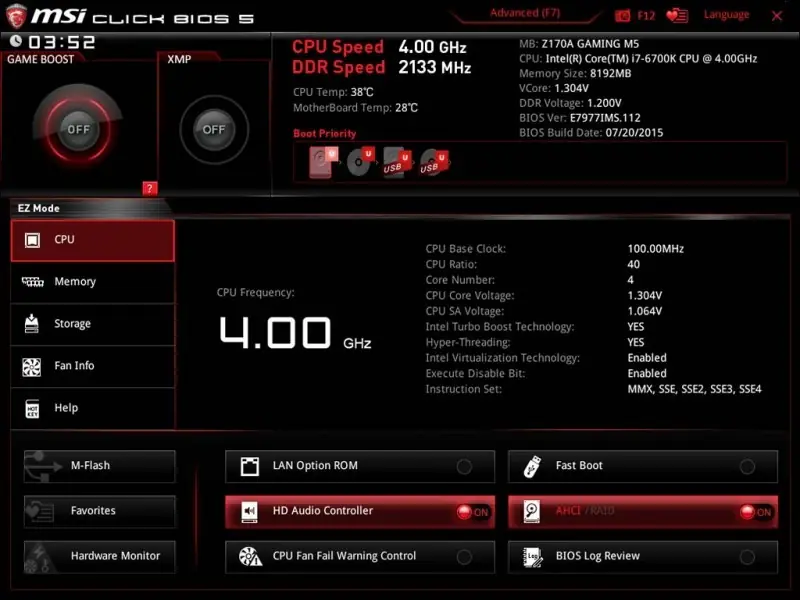Click the MB: Z170A GAMING M5 text
The height and width of the screenshot is (600, 800).
point(579,44)
